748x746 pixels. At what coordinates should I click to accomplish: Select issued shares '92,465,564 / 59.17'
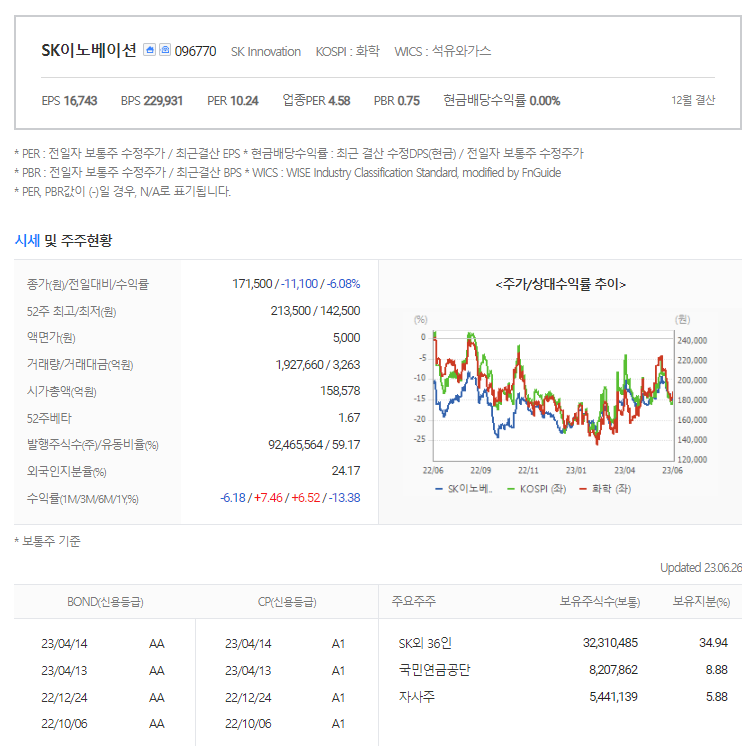tap(314, 445)
